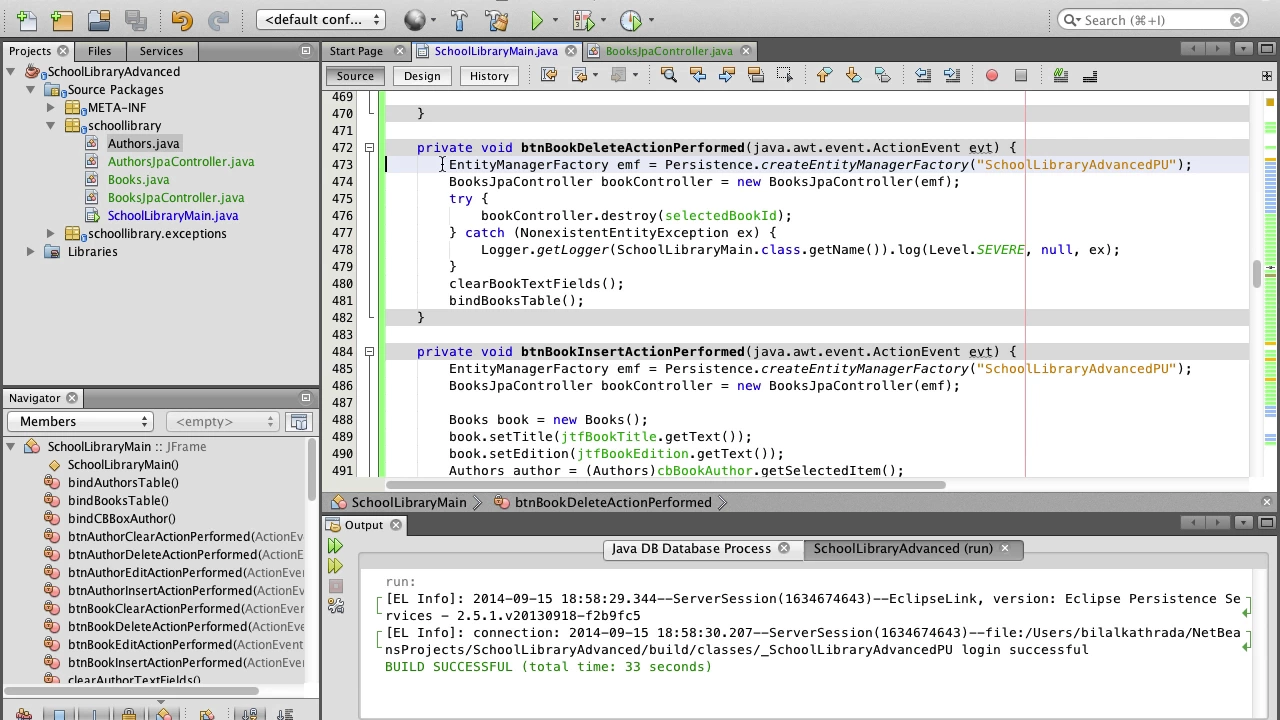Open the Profile Project dropdown arrow

[x=650, y=20]
